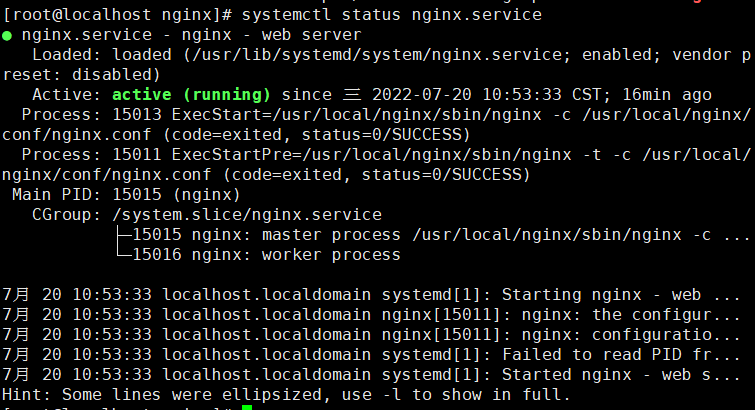Click the 'Process: 15011' entry
Screen dimensions: 755x410
pyautogui.click(x=91, y=155)
